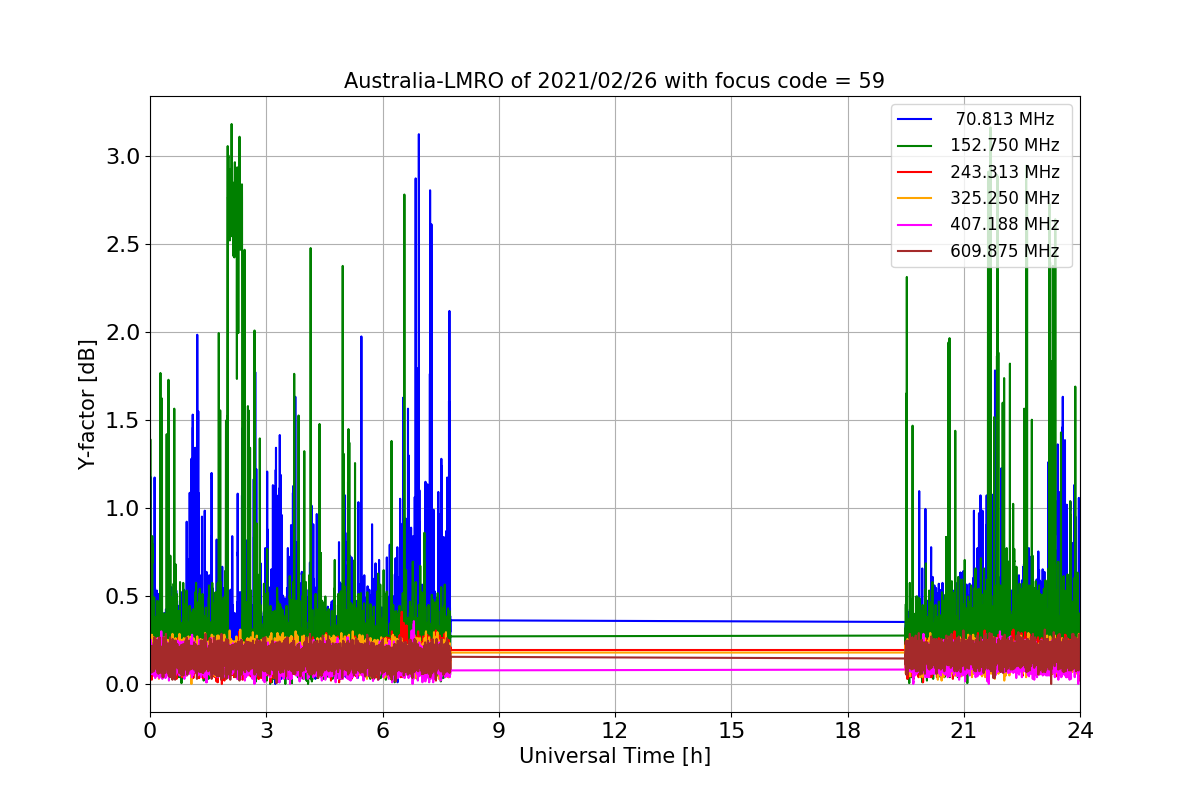
Task: Select the 152.750 MHz legend label
Action: pyautogui.click(x=1005, y=145)
